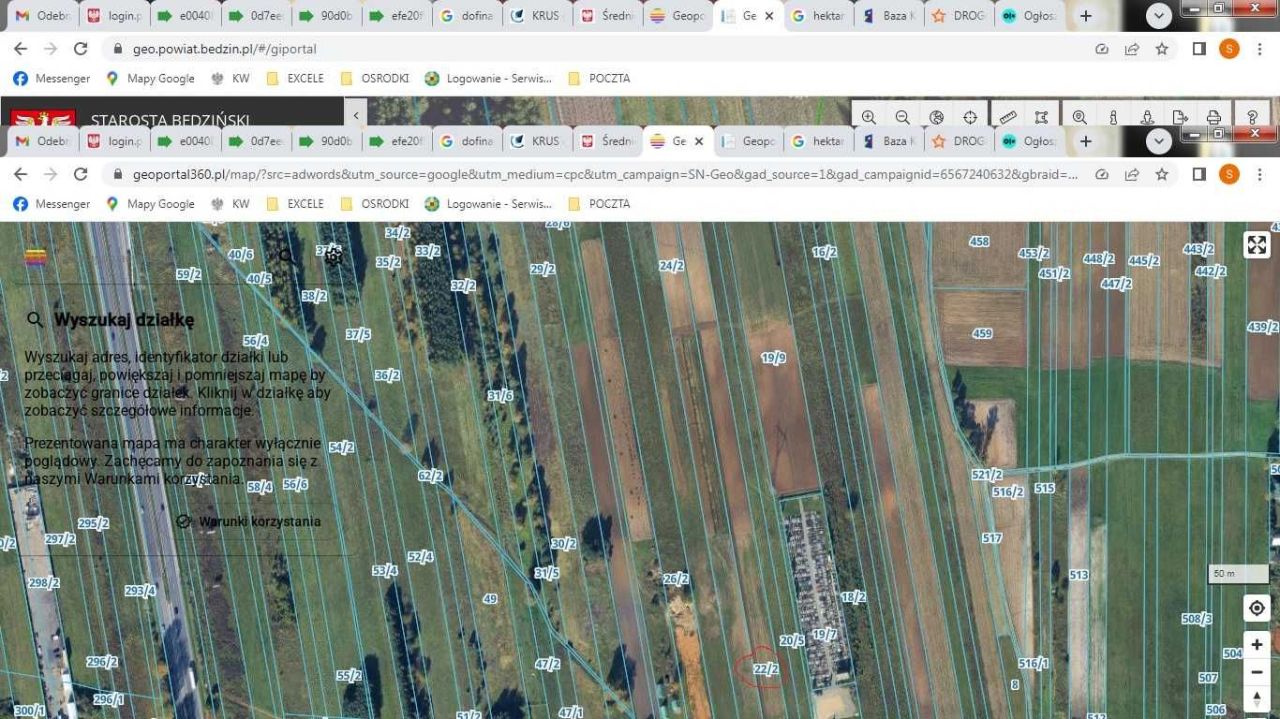Viewport: 1280px width, 719px height.
Task: Expand the tab search dropdown arrow
Action: [x=1158, y=141]
